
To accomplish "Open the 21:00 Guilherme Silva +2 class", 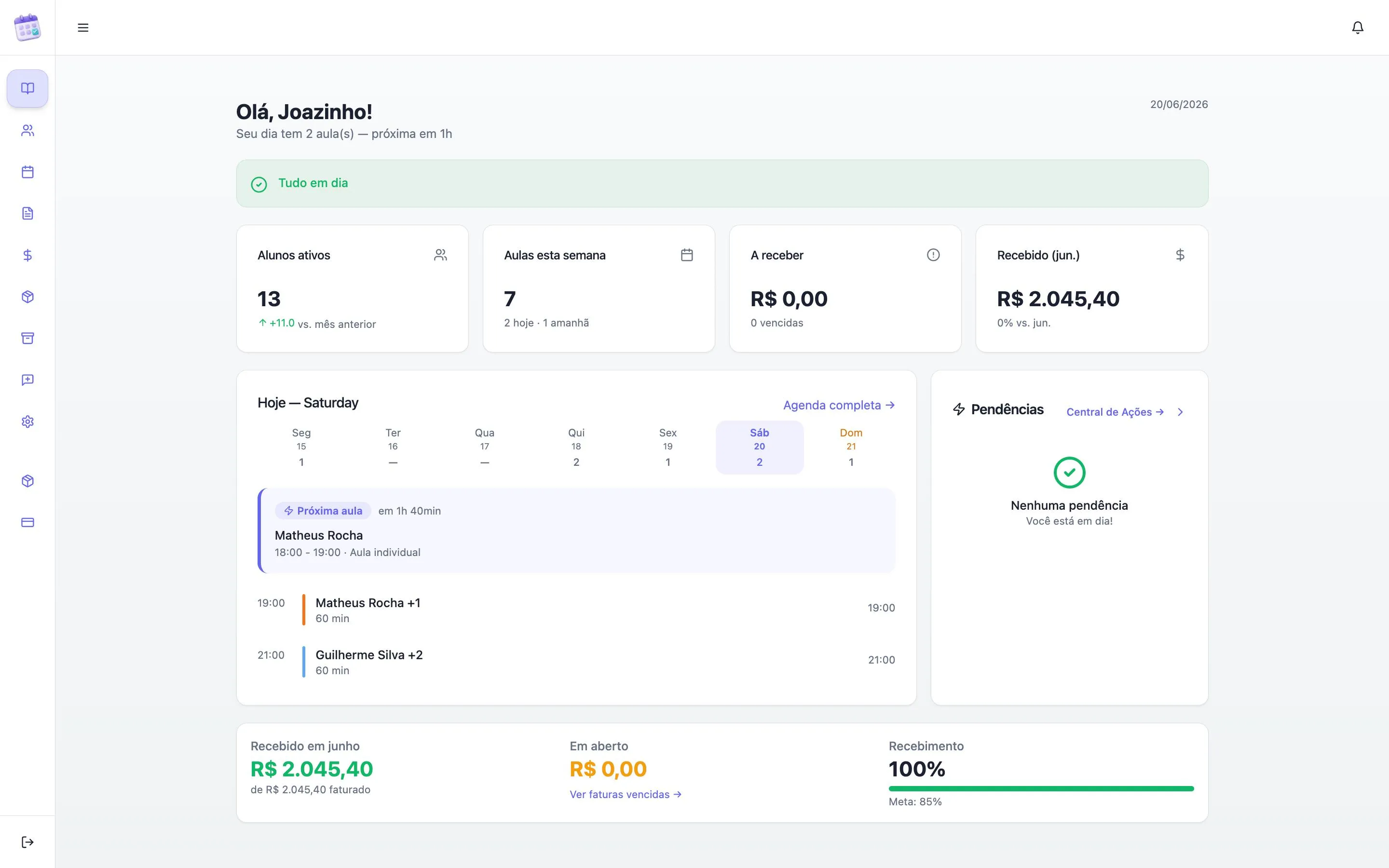I will click(576, 662).
